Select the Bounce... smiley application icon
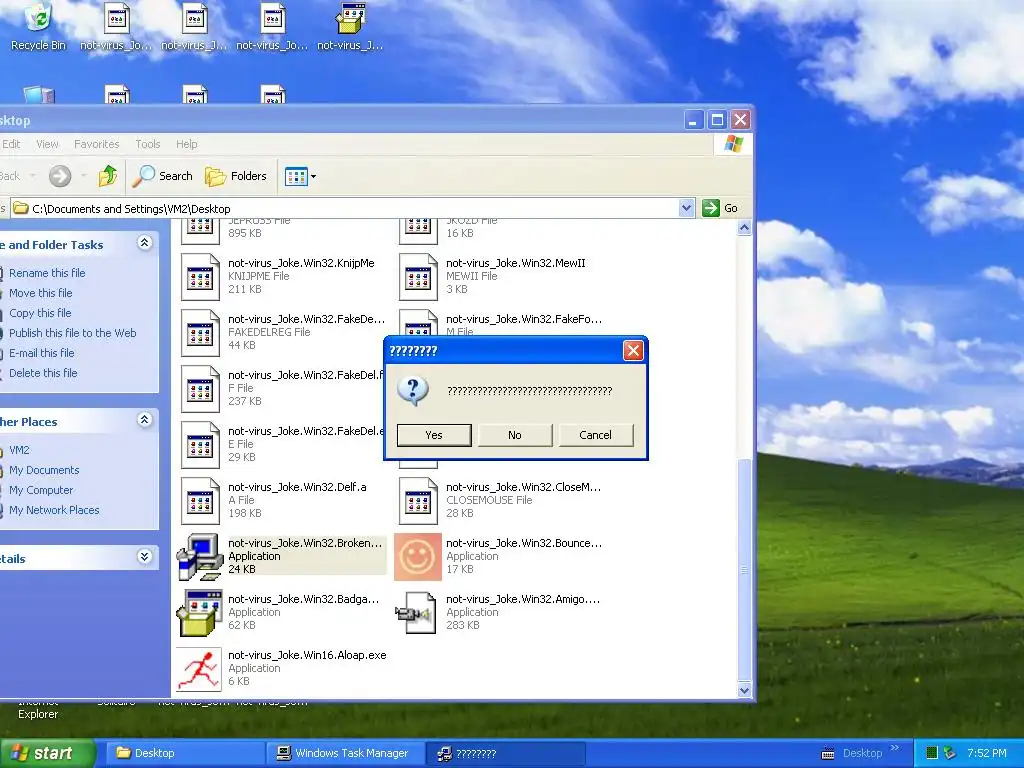This screenshot has width=1024, height=768. (x=418, y=557)
